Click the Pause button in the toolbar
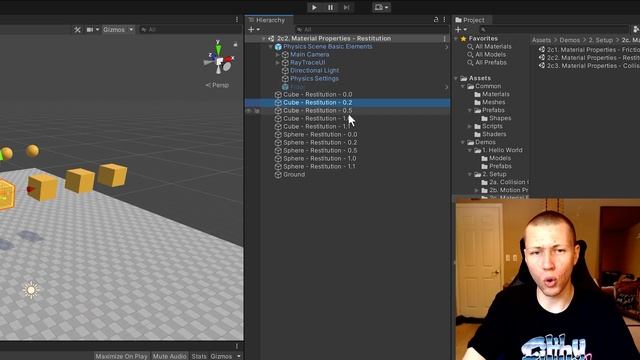640x360 pixels. pyautogui.click(x=330, y=7)
